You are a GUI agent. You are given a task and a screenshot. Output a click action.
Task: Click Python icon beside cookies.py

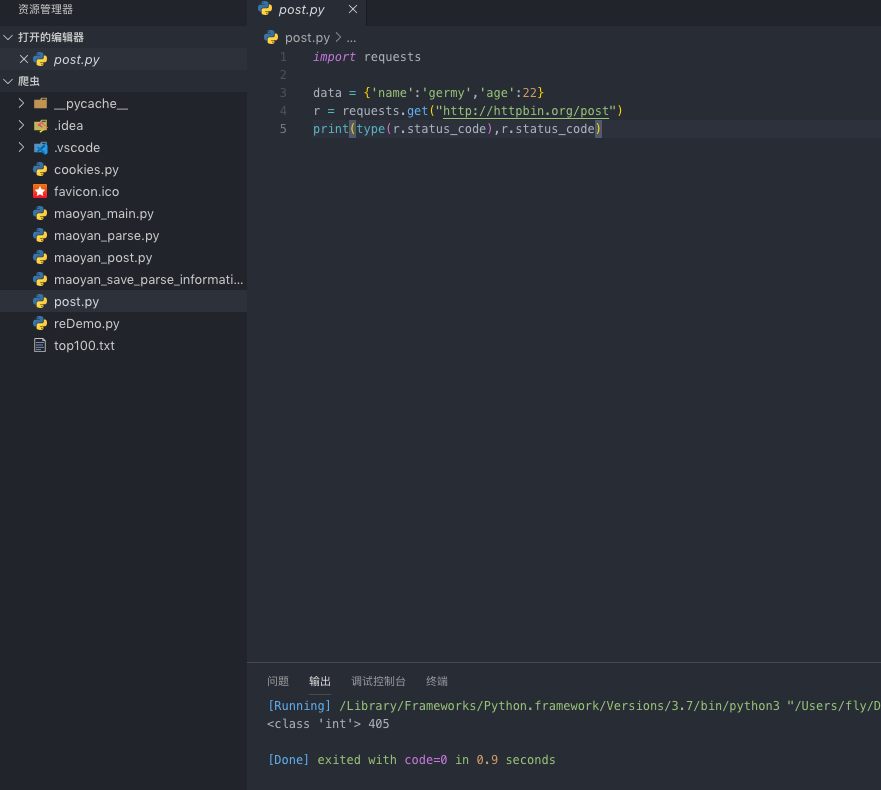[x=40, y=170]
